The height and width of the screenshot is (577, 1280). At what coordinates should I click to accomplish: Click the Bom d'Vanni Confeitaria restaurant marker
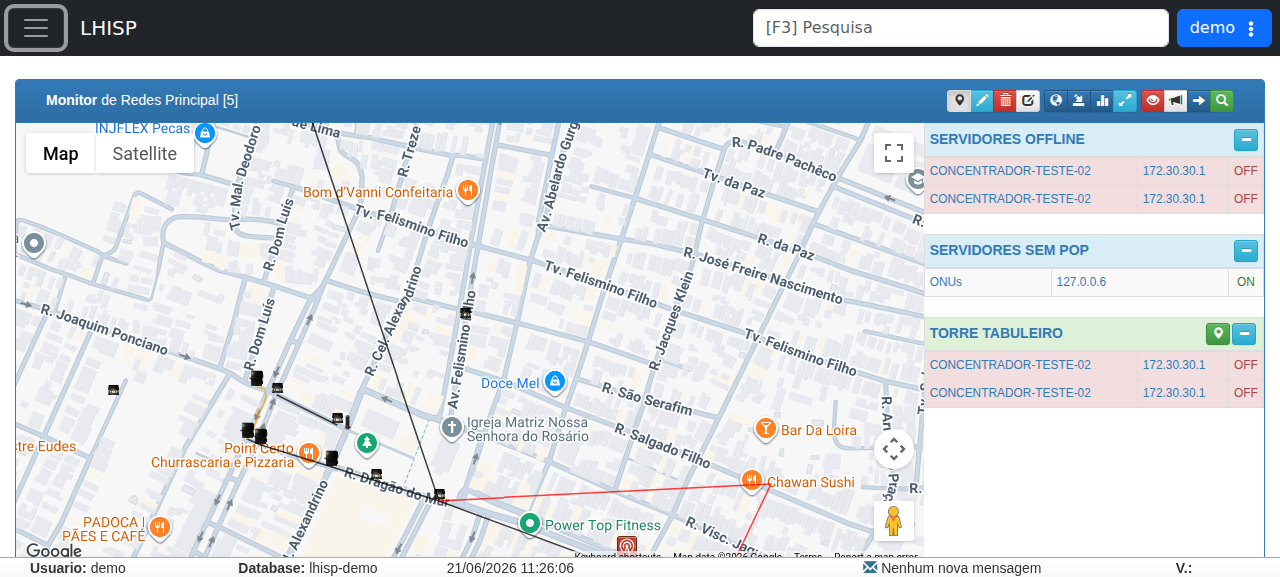pyautogui.click(x=467, y=190)
